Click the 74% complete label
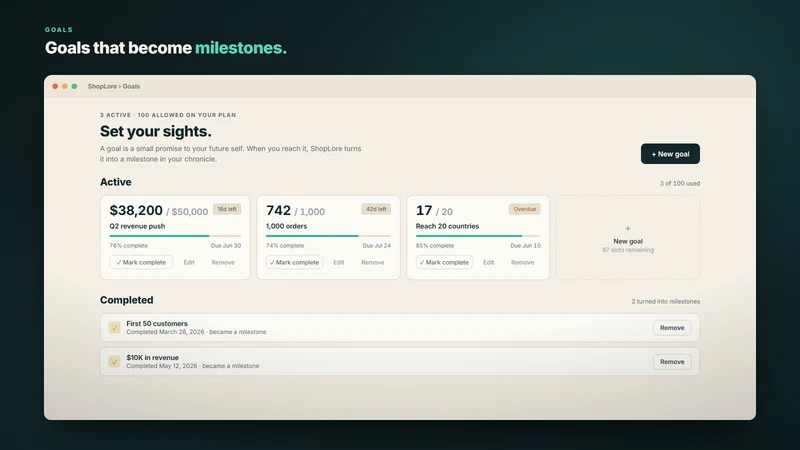 (x=285, y=245)
